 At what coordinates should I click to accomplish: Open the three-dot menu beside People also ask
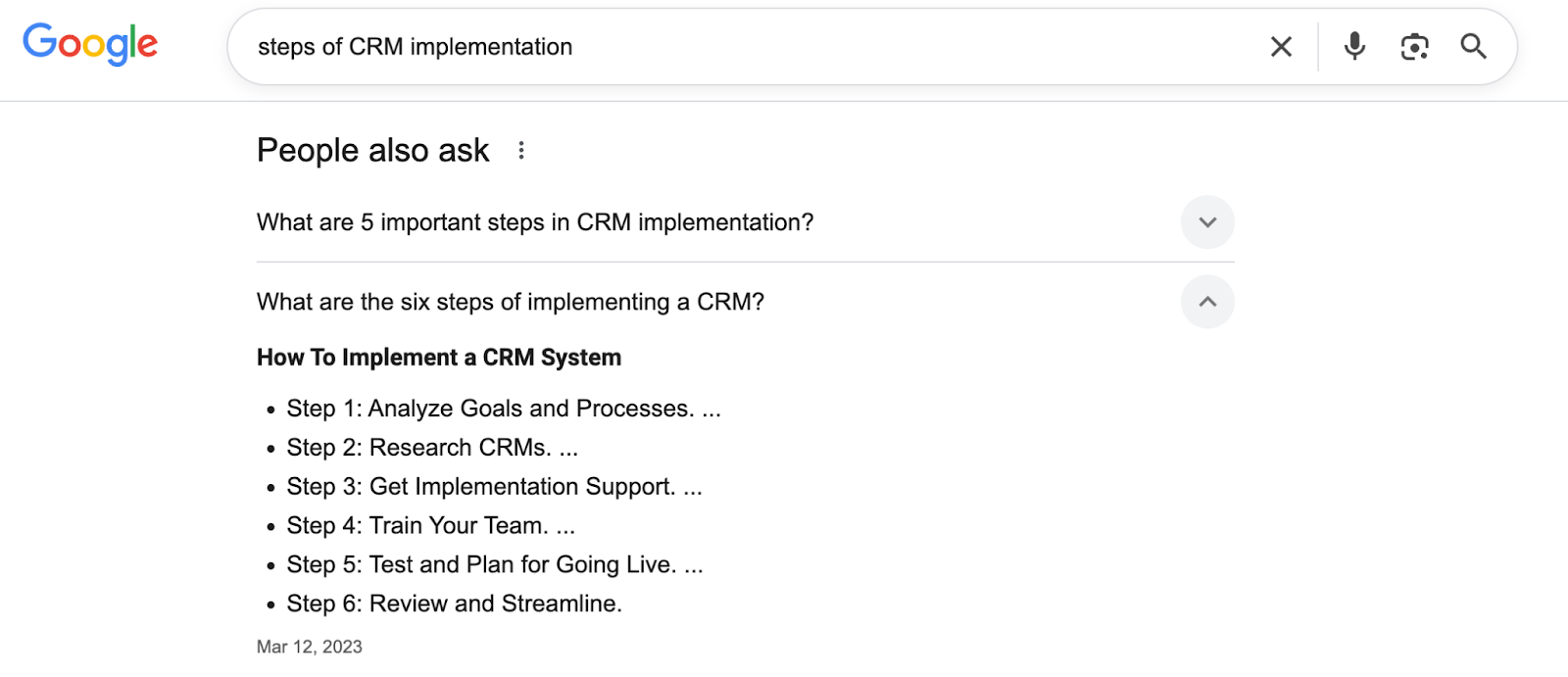521,150
